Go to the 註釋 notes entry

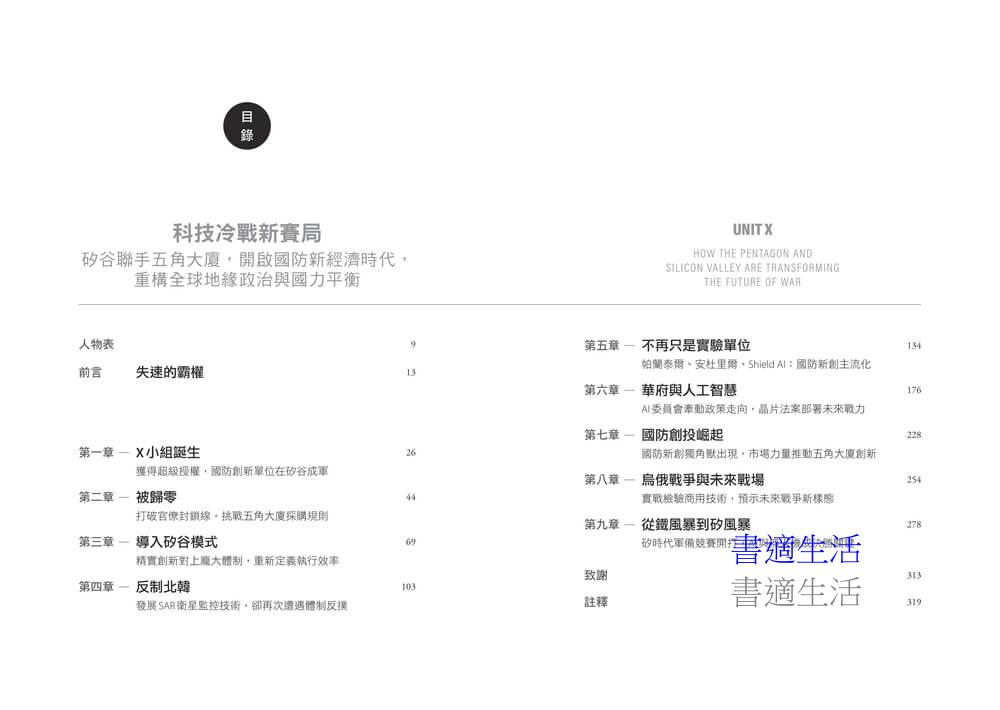pyautogui.click(x=595, y=602)
